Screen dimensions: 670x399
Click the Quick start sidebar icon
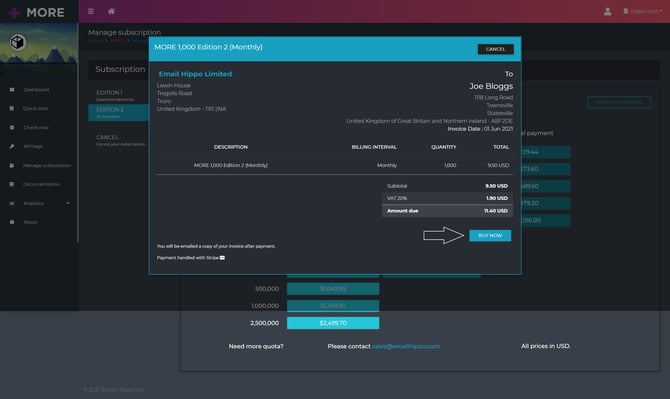[x=12, y=109]
